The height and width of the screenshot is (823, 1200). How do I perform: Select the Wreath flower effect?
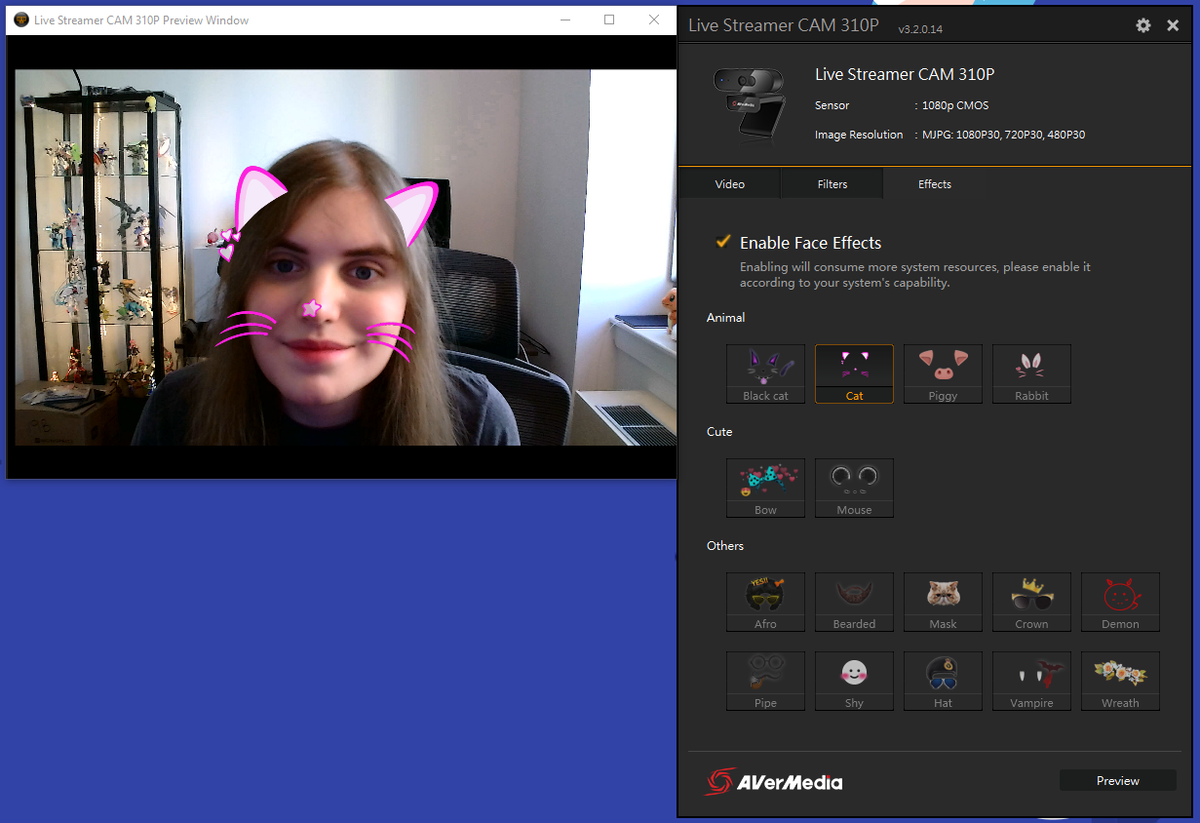click(x=1120, y=681)
